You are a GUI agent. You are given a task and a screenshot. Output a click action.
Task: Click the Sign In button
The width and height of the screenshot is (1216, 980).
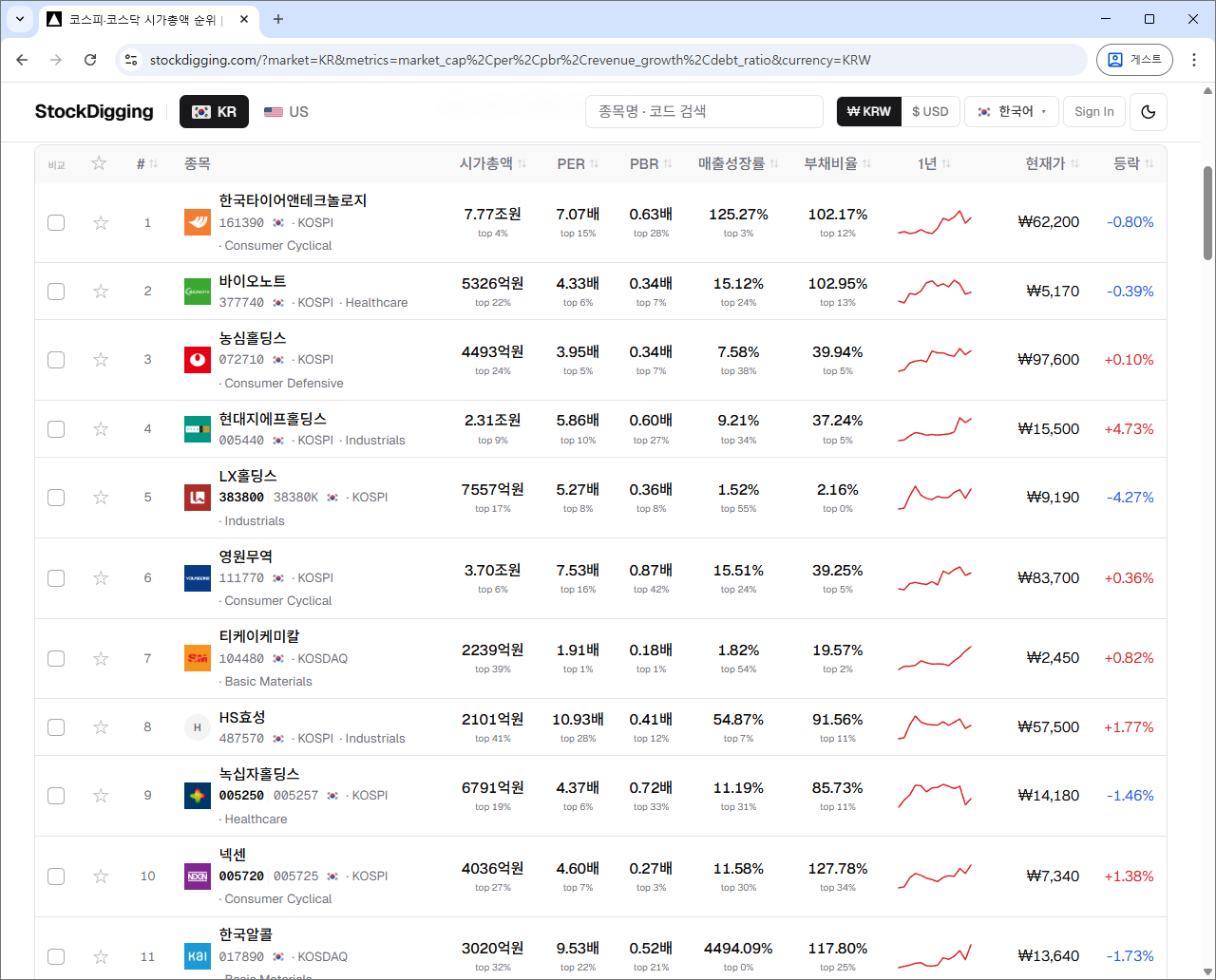tap(1094, 112)
